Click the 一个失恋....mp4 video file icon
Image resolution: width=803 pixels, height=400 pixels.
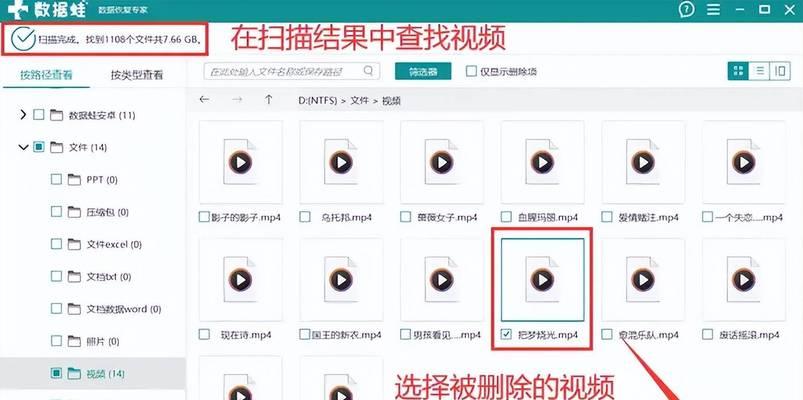click(743, 162)
